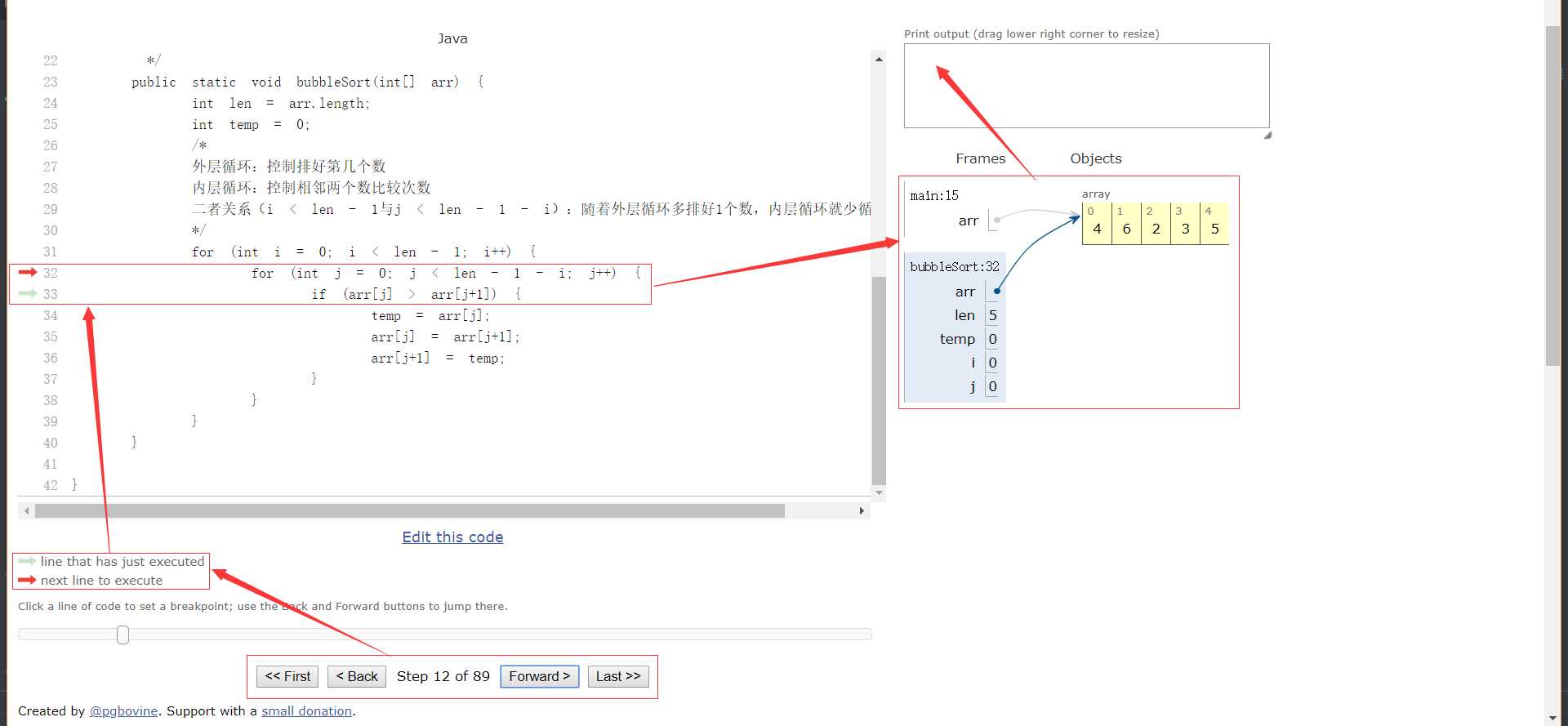
Task: Advance one step with Forward > button
Action: click(540, 676)
